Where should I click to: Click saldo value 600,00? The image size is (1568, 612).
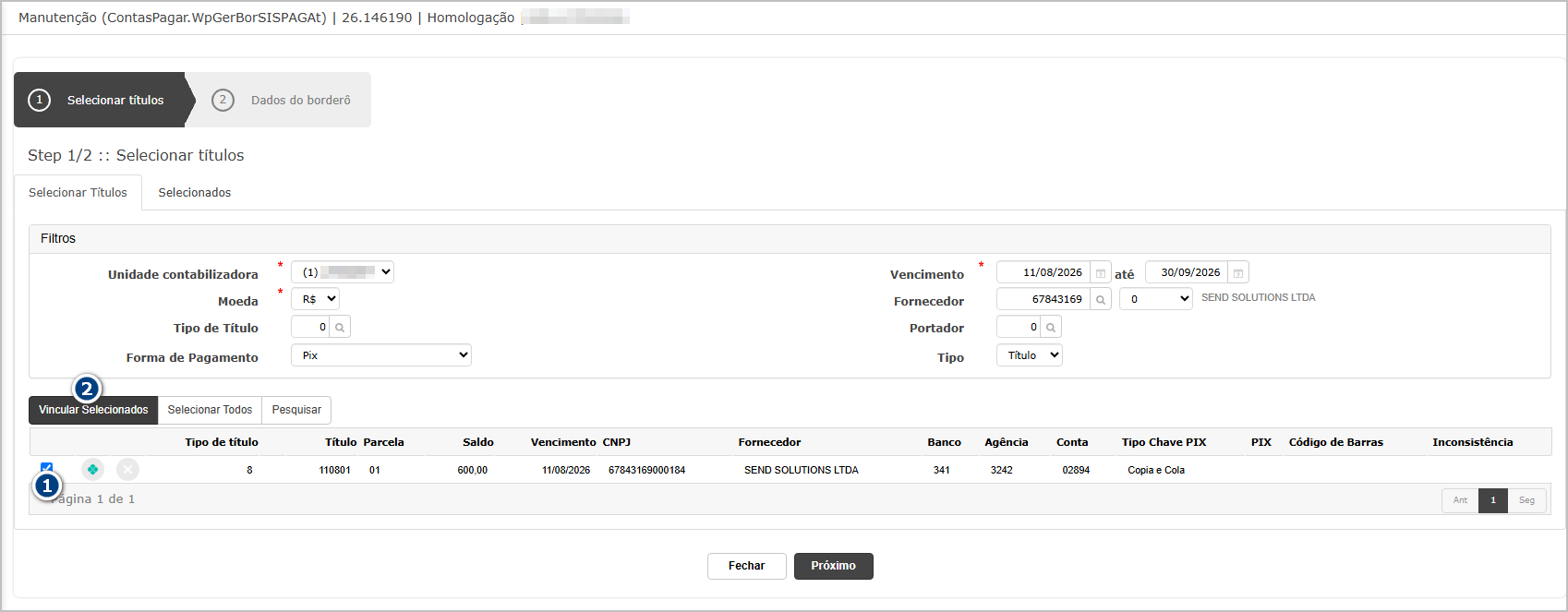click(x=472, y=470)
